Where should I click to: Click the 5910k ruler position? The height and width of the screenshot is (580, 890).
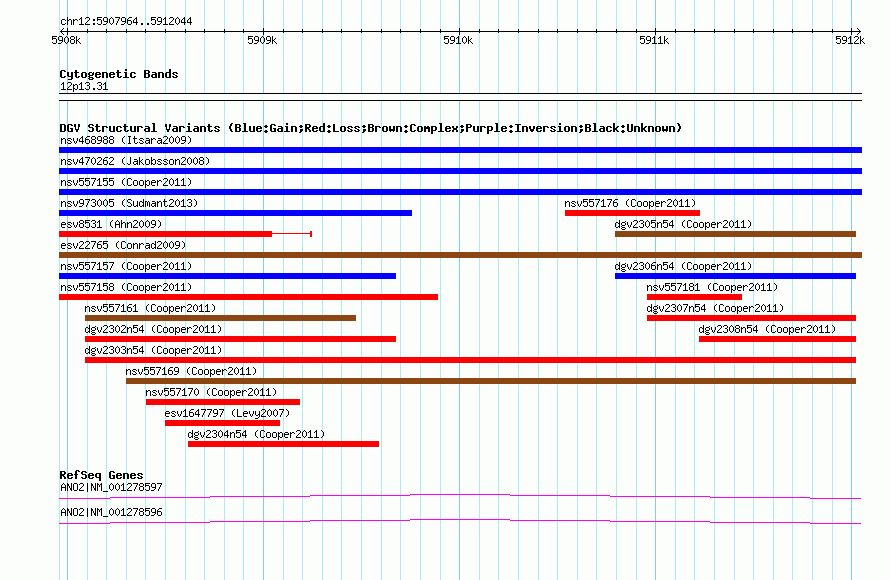[458, 40]
